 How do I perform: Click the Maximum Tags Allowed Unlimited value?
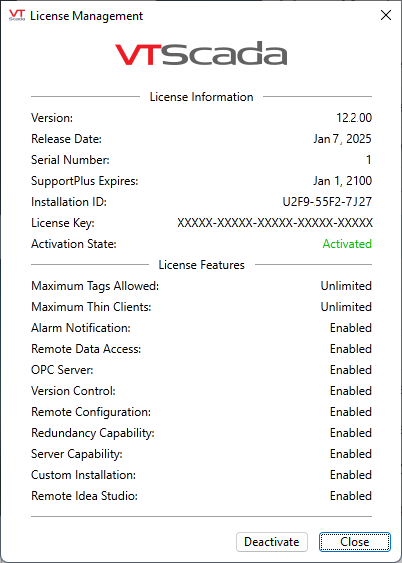coord(346,286)
